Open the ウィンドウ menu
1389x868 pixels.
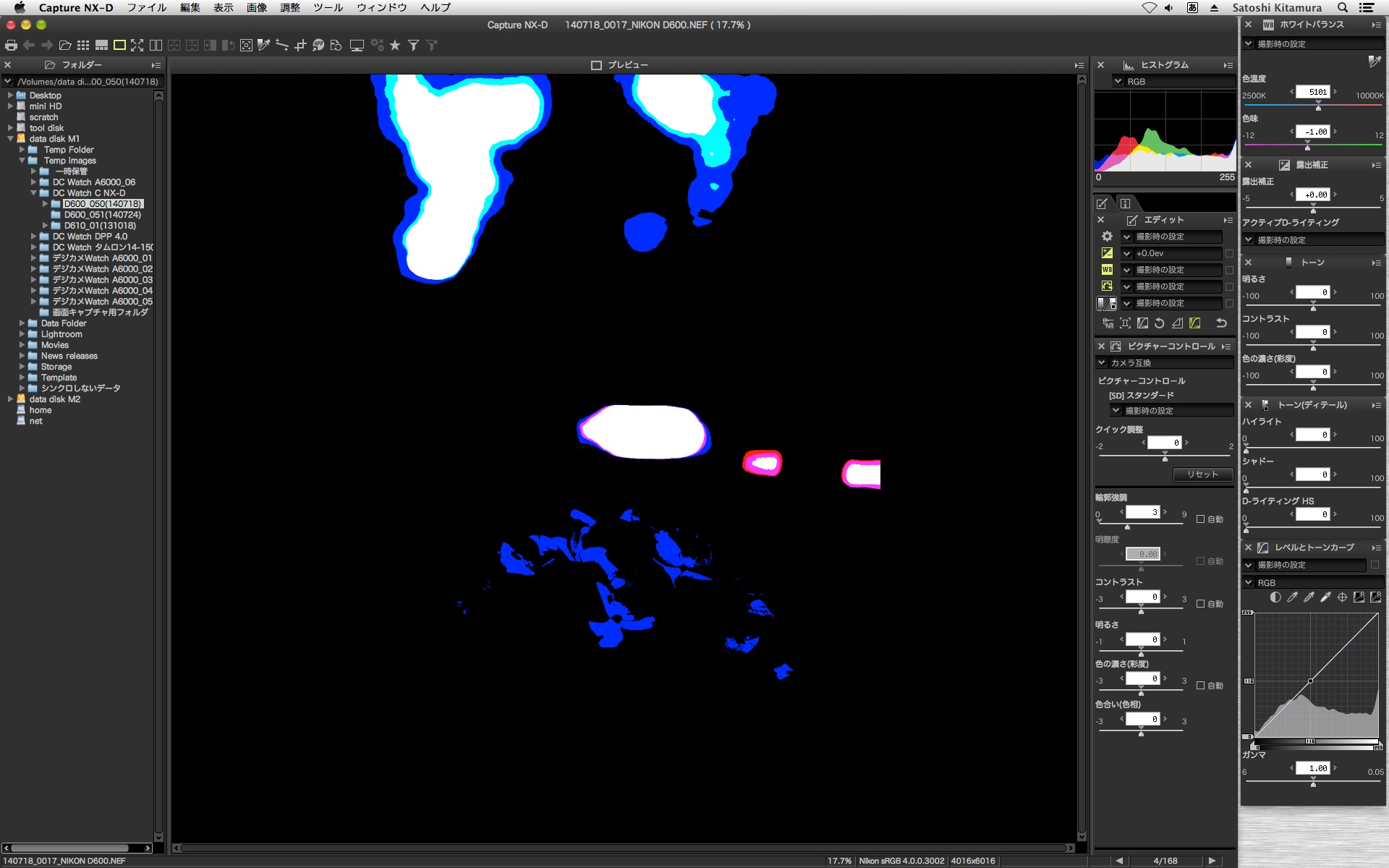(381, 7)
